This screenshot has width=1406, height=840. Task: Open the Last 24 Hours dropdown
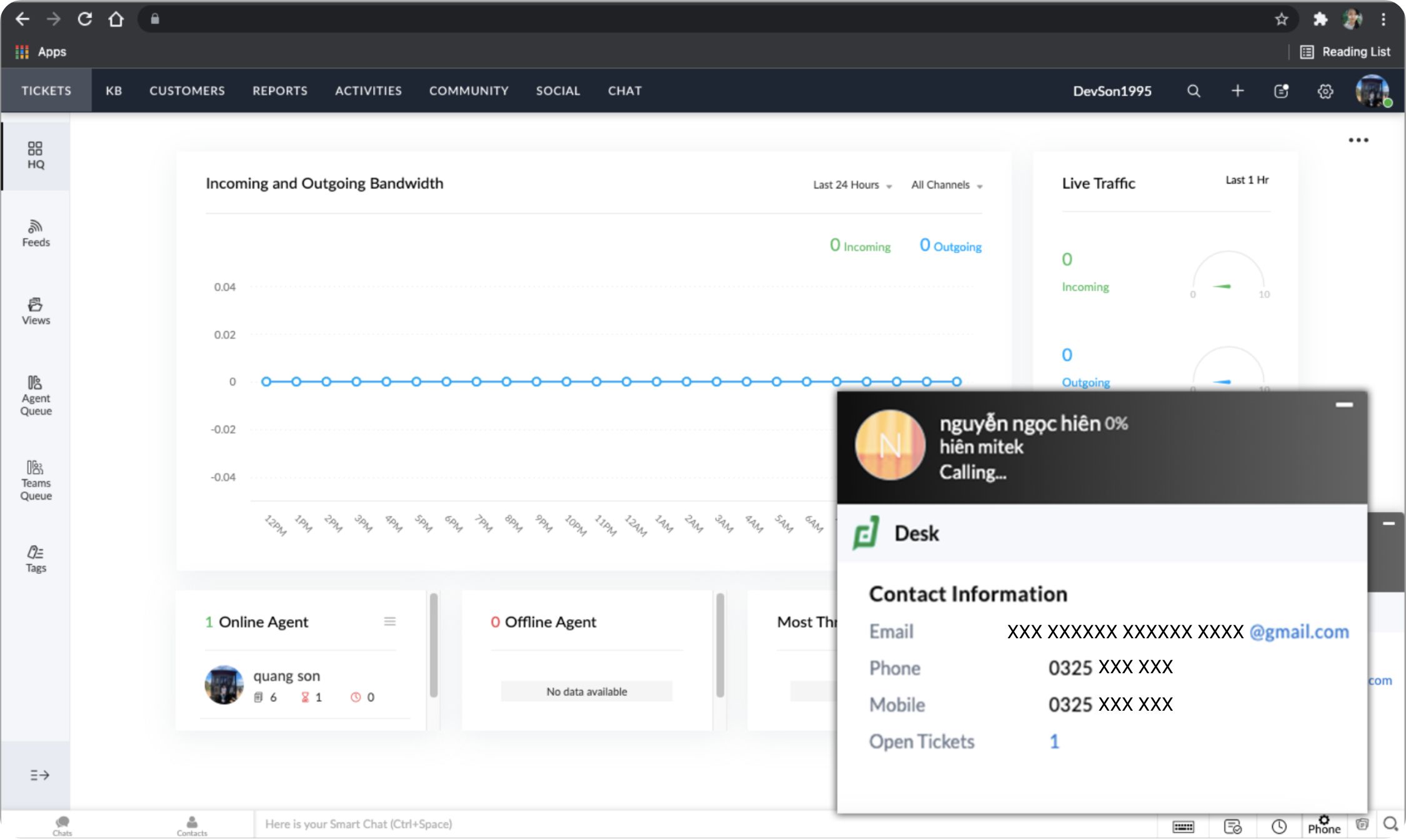pyautogui.click(x=852, y=185)
